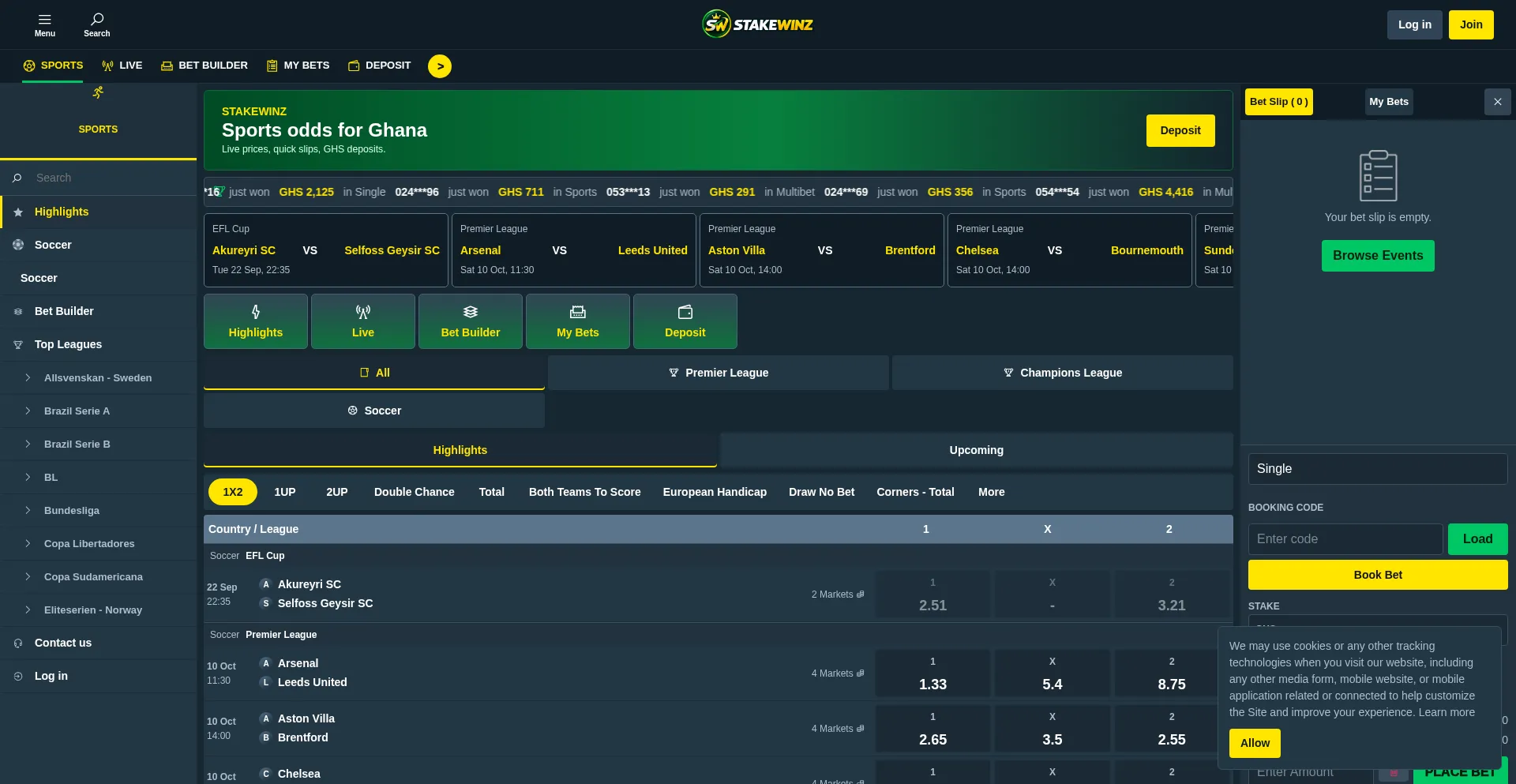Click the headset icon beside Contact us
The width and height of the screenshot is (1516, 784).
click(18, 643)
